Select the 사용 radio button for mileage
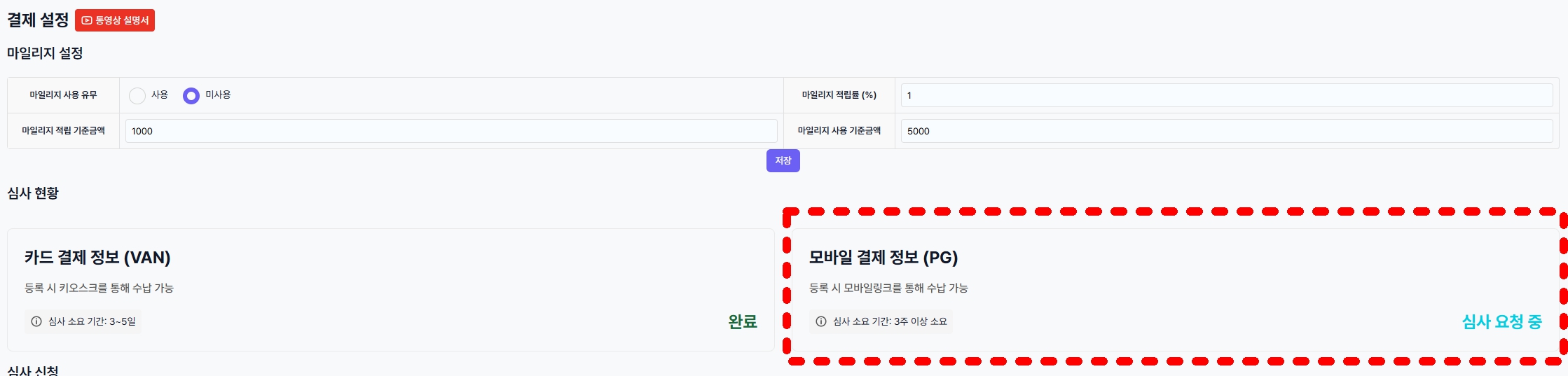The image size is (1568, 376). pyautogui.click(x=137, y=95)
